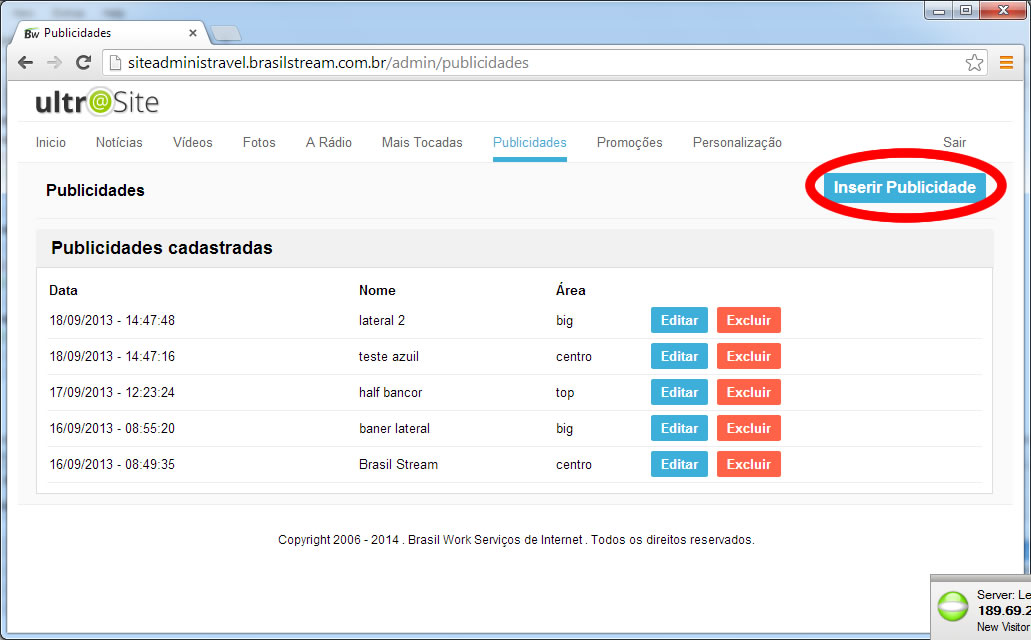The width and height of the screenshot is (1031, 640).
Task: Click the green server status icon
Action: point(952,606)
